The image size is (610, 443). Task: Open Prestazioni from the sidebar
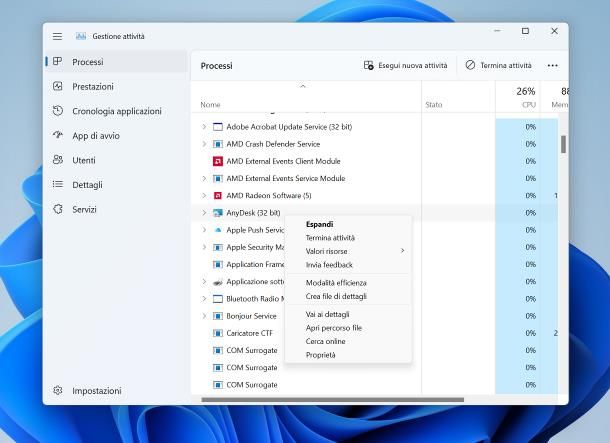[93, 86]
